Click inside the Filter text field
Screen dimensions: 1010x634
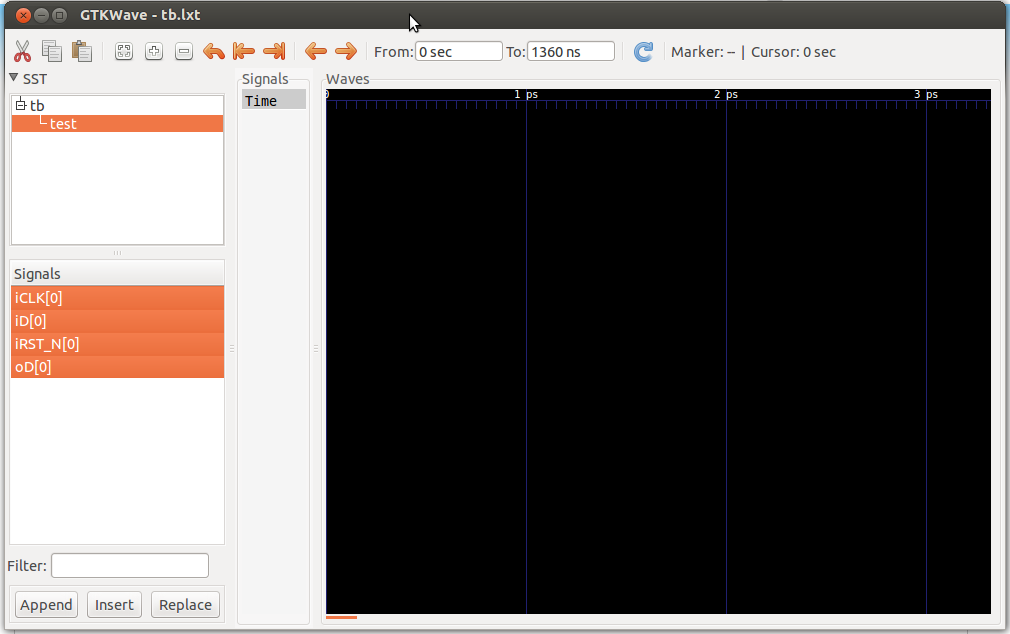coord(129,565)
